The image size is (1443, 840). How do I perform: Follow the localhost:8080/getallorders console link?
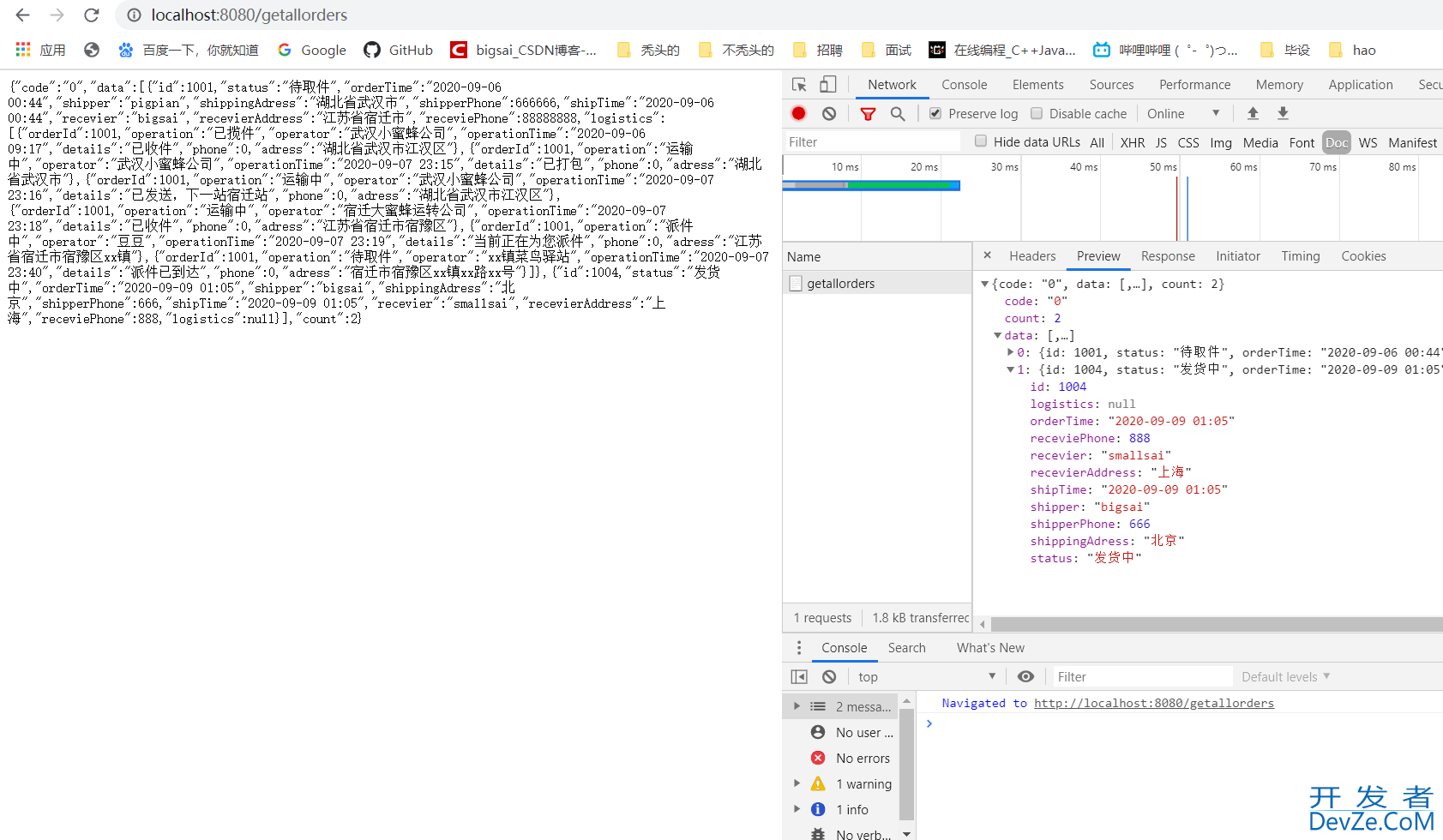pyautogui.click(x=1153, y=703)
